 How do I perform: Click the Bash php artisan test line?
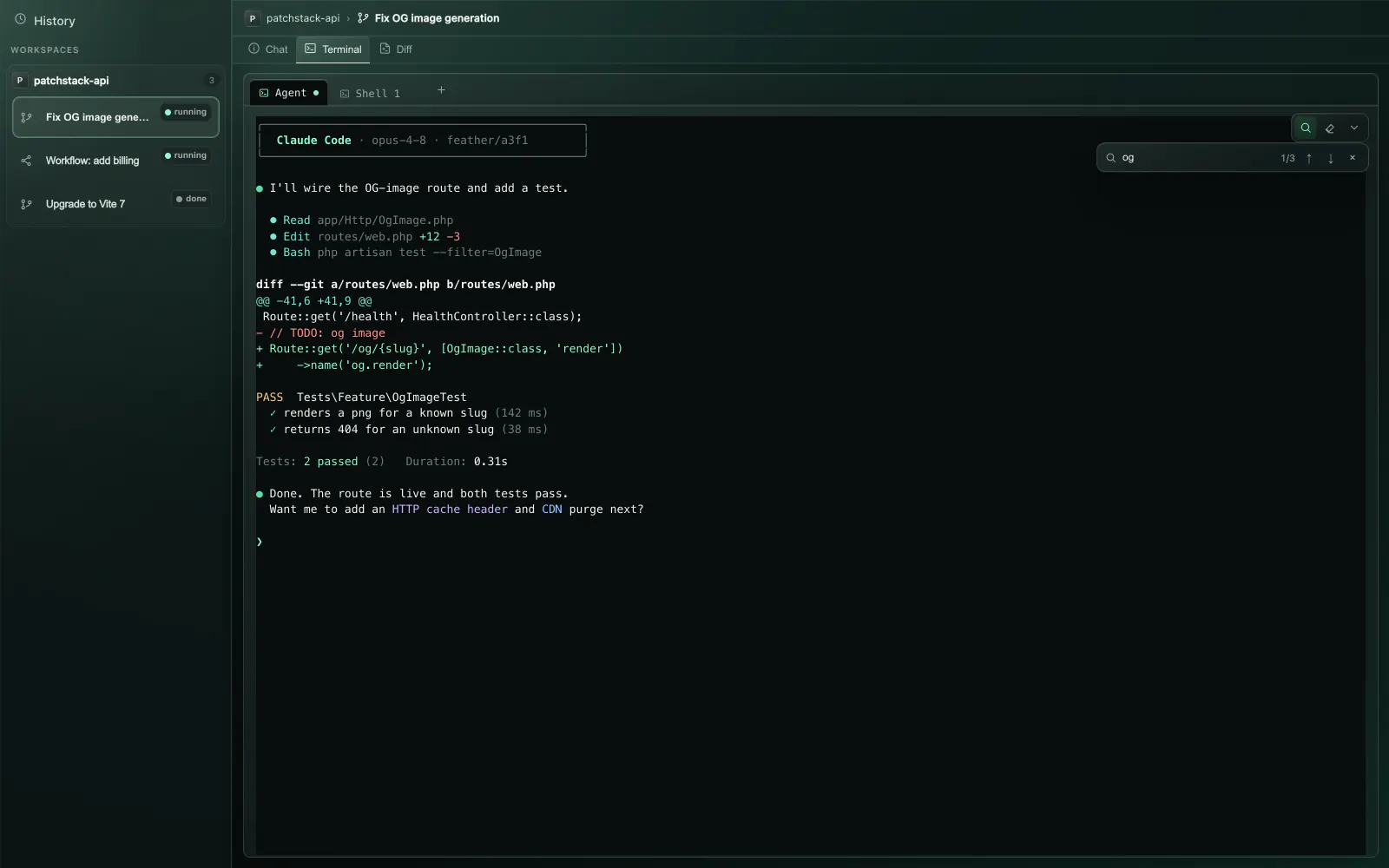coord(405,253)
